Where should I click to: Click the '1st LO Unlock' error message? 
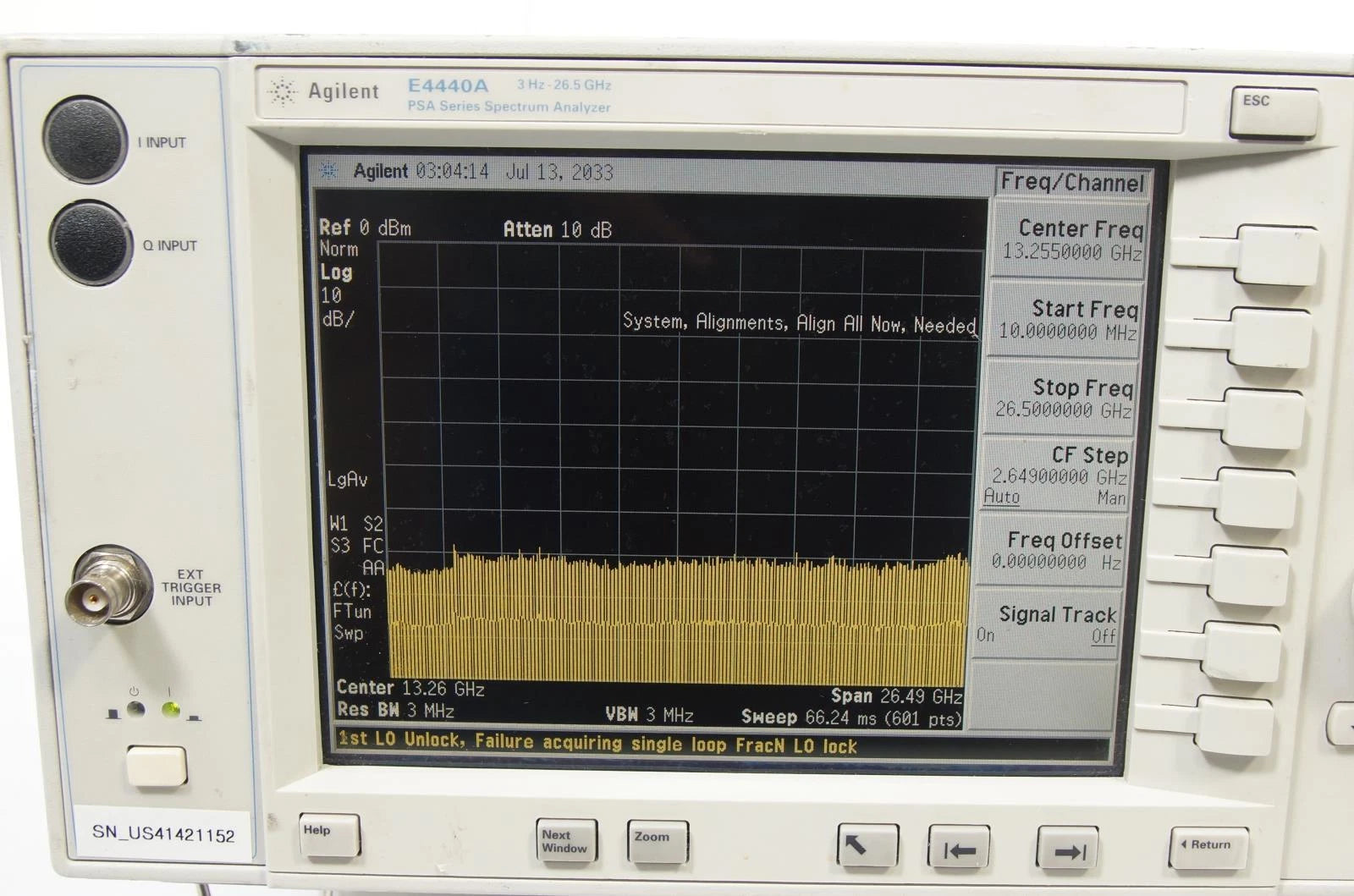597,743
